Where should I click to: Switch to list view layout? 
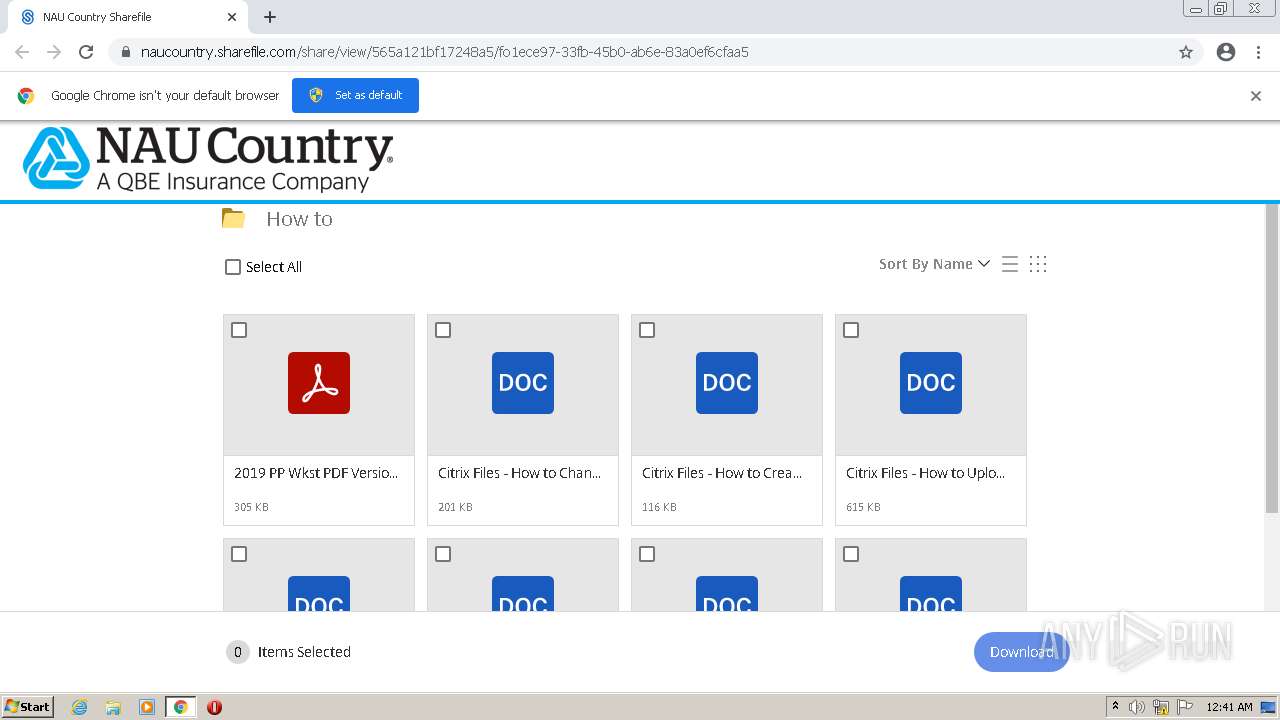pos(1010,264)
